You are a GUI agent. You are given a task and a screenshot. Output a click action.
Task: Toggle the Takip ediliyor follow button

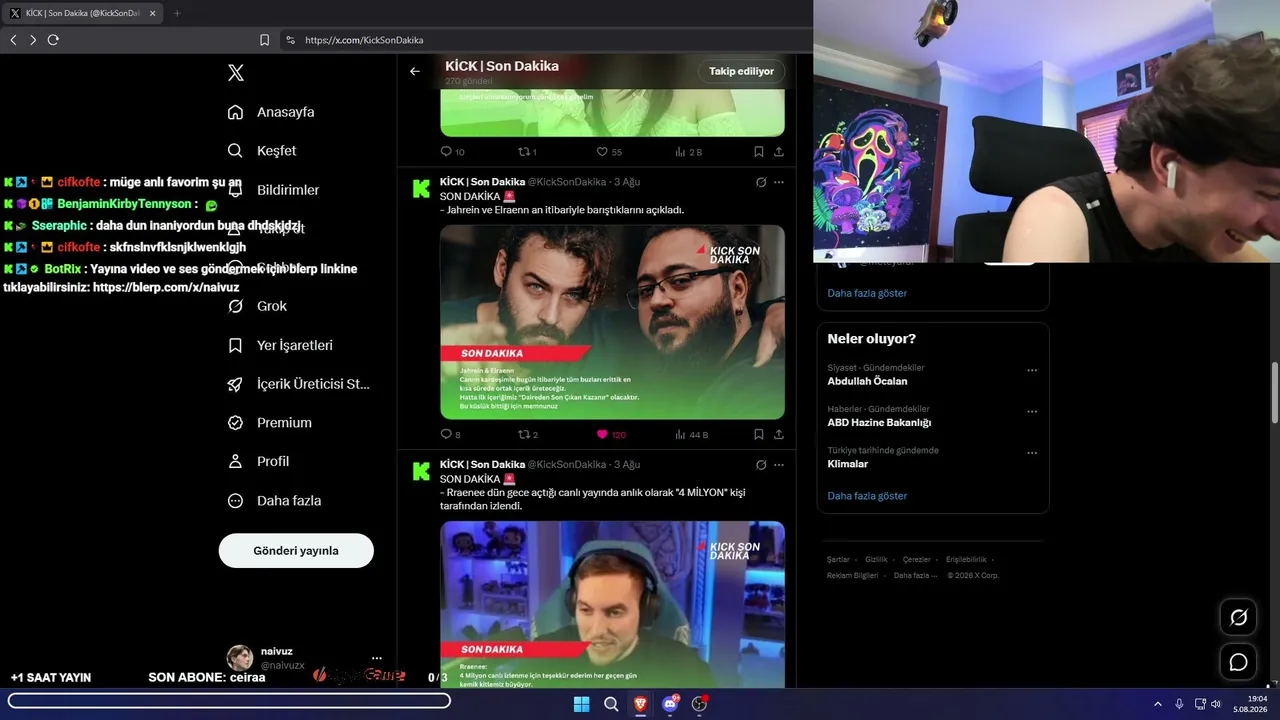click(x=741, y=72)
